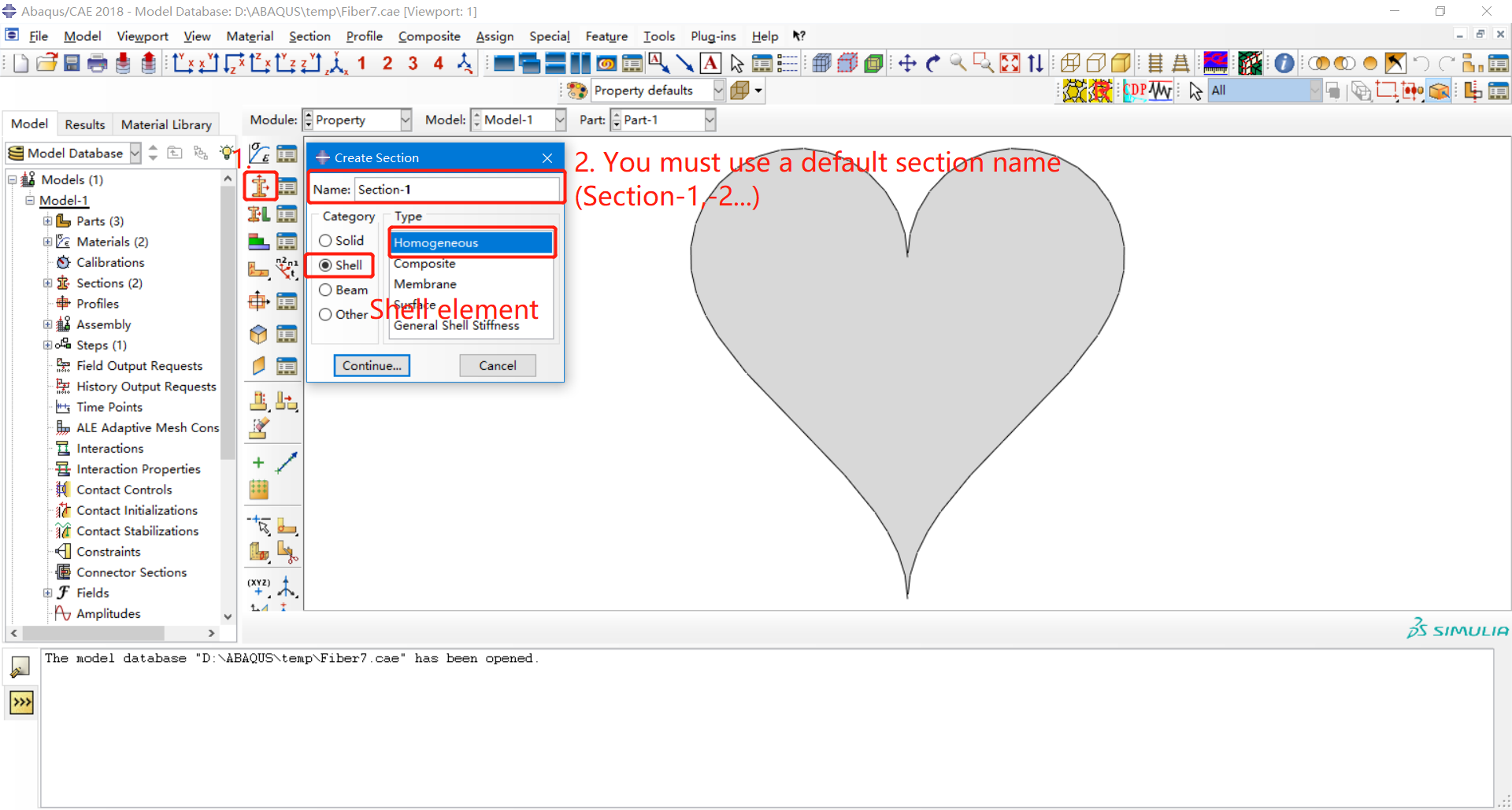The image size is (1512, 810).
Task: Choose the Beam category radio button
Action: (x=326, y=290)
